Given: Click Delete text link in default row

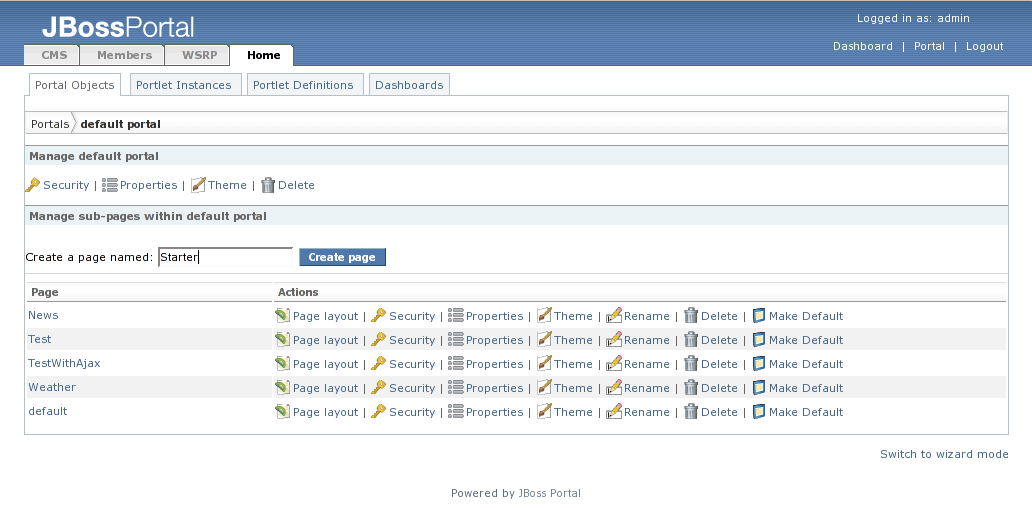Looking at the screenshot, I should point(719,412).
